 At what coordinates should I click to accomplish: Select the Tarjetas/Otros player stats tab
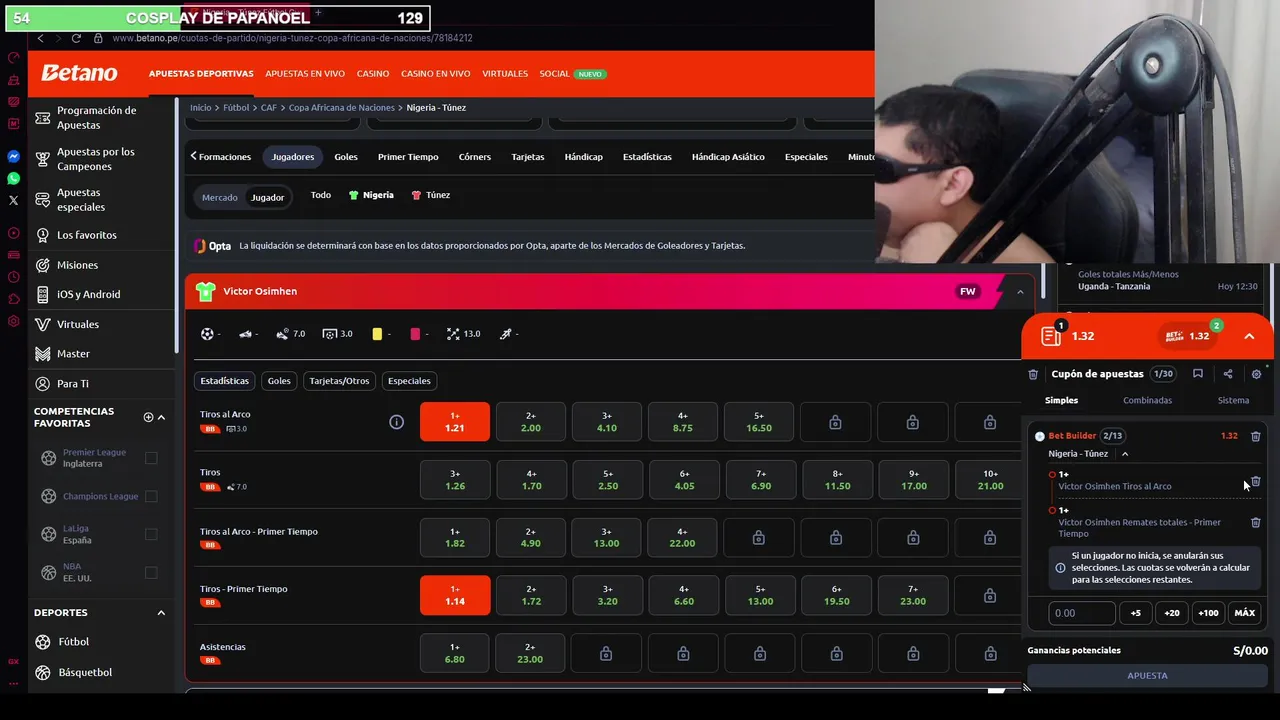tap(339, 381)
